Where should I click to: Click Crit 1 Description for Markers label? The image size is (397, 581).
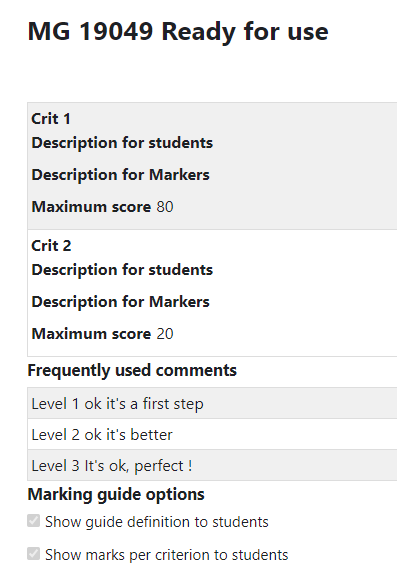pos(120,175)
